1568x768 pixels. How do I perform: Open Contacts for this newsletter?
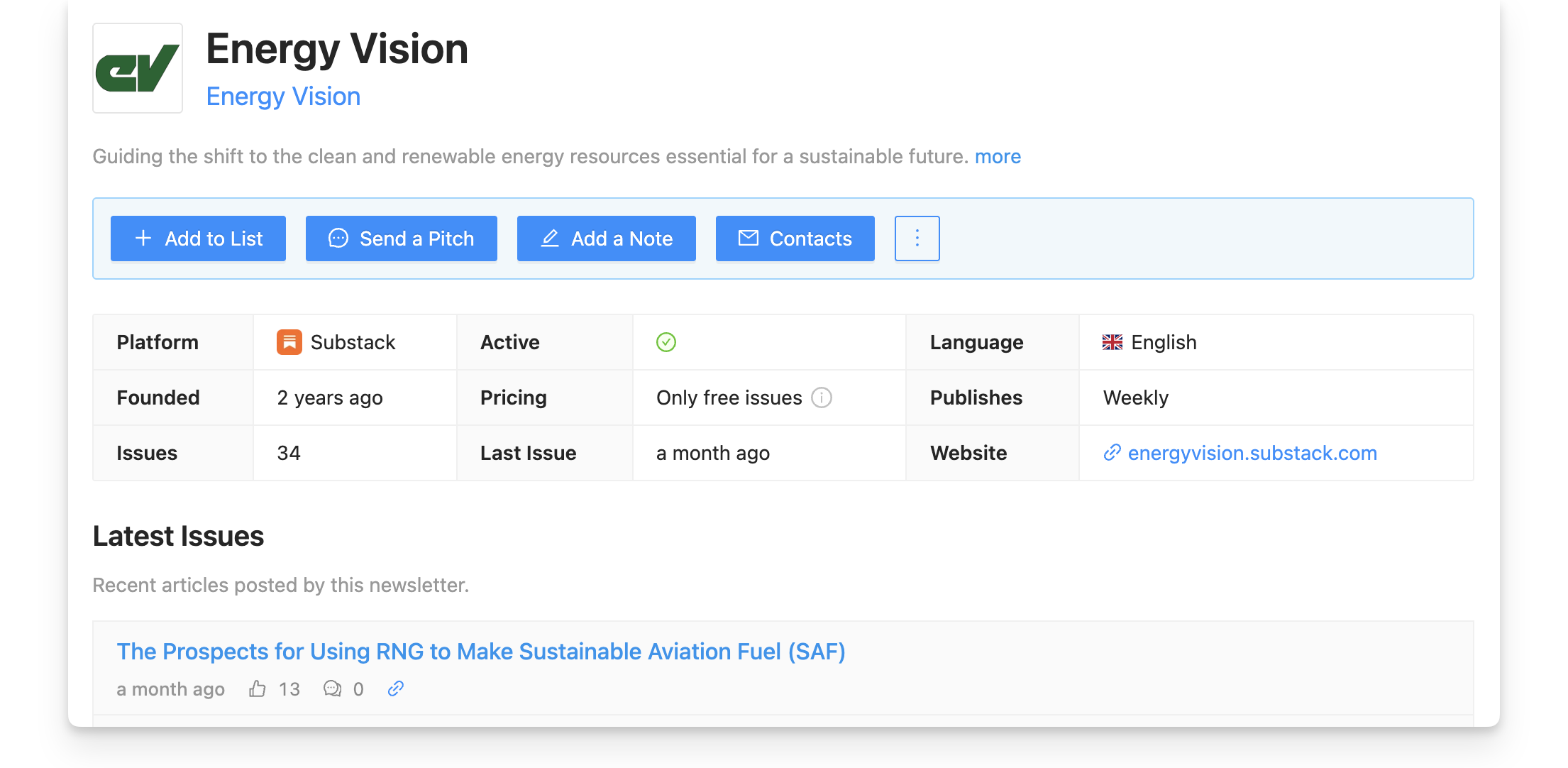[795, 238]
